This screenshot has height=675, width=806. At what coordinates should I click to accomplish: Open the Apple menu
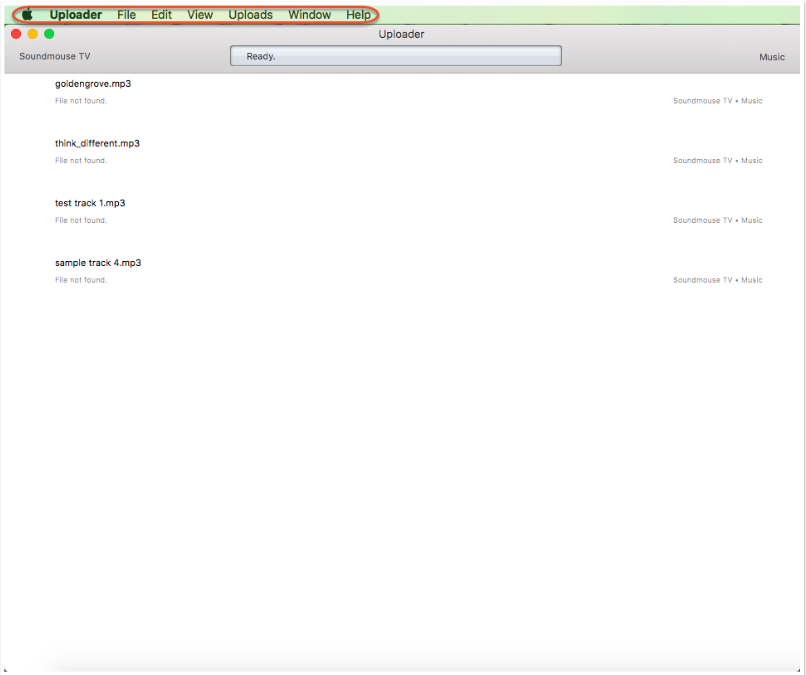coord(27,15)
